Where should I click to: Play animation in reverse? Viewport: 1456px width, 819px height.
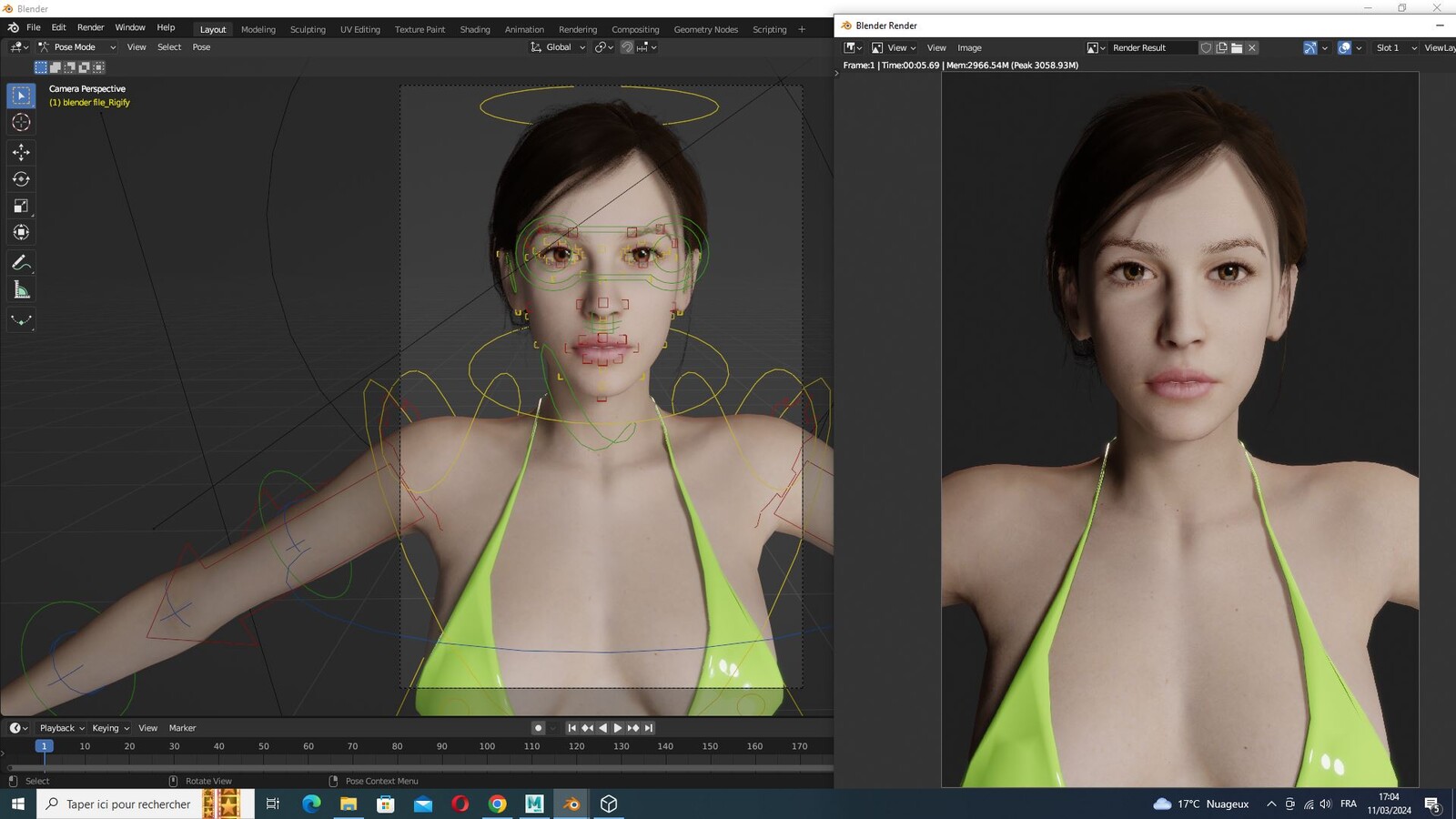(x=602, y=728)
